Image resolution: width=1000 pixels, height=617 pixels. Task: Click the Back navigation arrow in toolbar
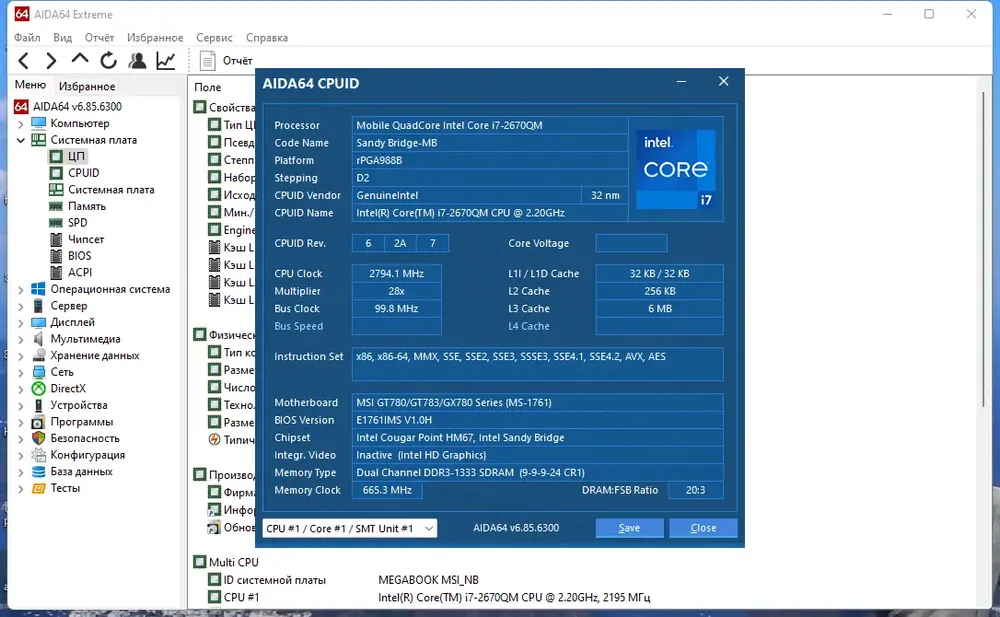[x=24, y=61]
